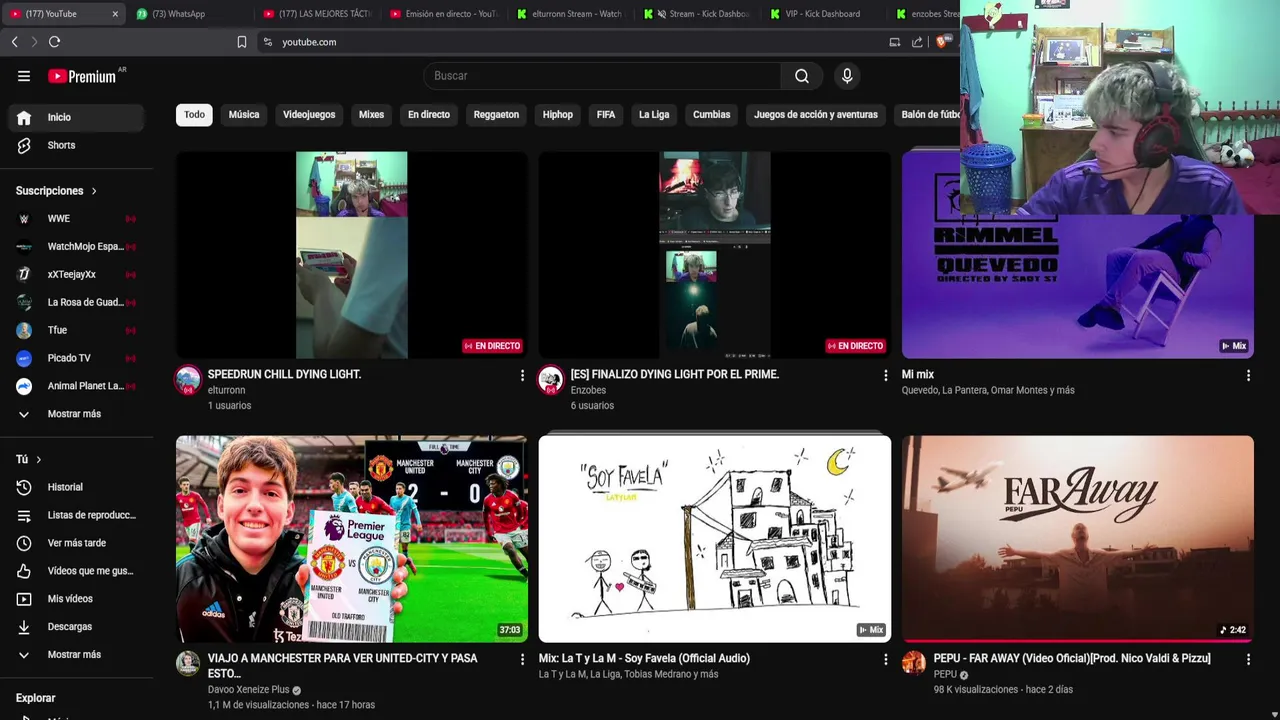Select Juegos de acción y aventuras chip

coord(816,114)
